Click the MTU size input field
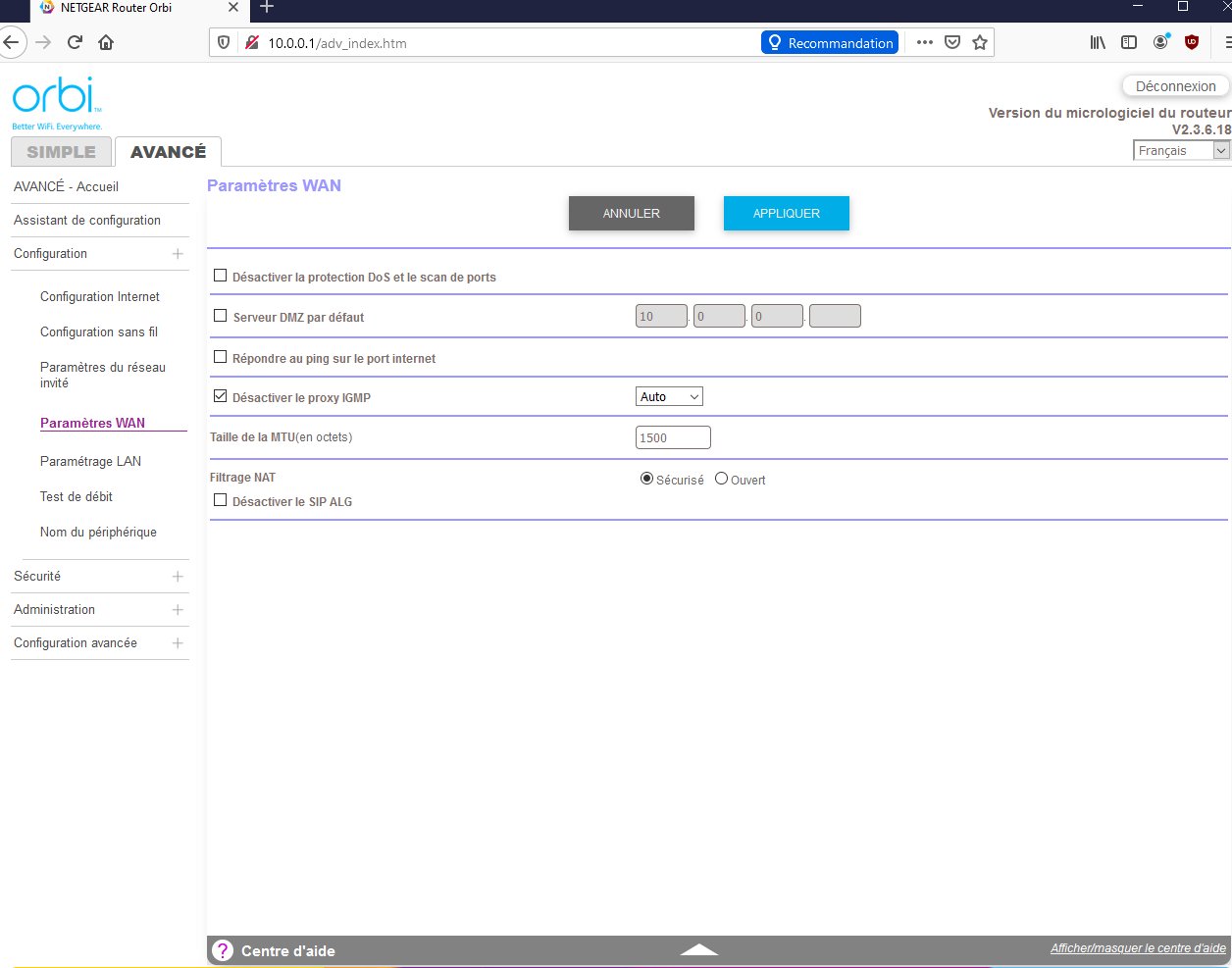 point(673,438)
